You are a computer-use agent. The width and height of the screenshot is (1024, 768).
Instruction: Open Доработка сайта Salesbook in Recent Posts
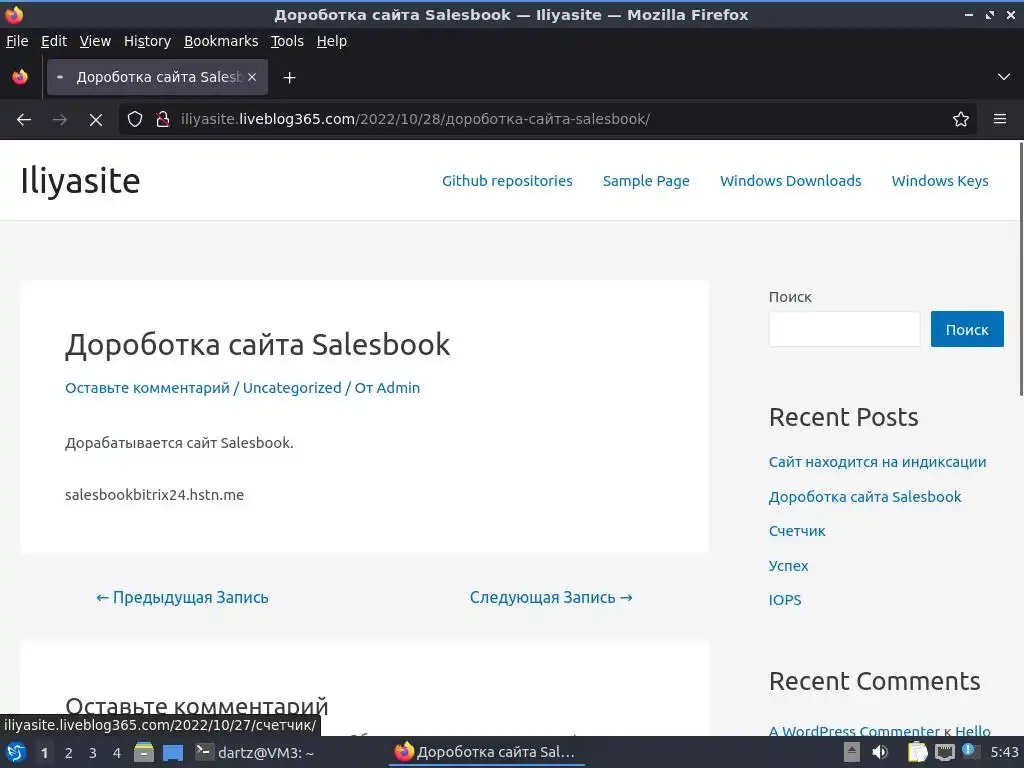pos(865,497)
